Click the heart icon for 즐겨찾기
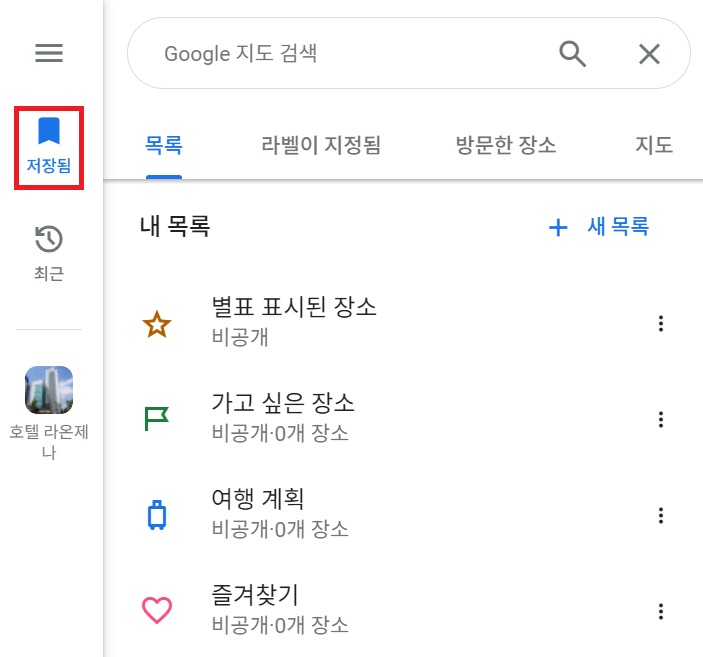 [x=157, y=610]
